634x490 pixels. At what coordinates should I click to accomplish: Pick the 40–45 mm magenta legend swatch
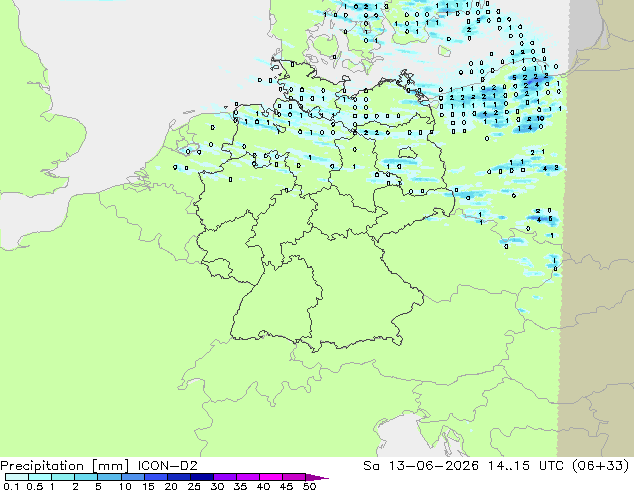271,477
